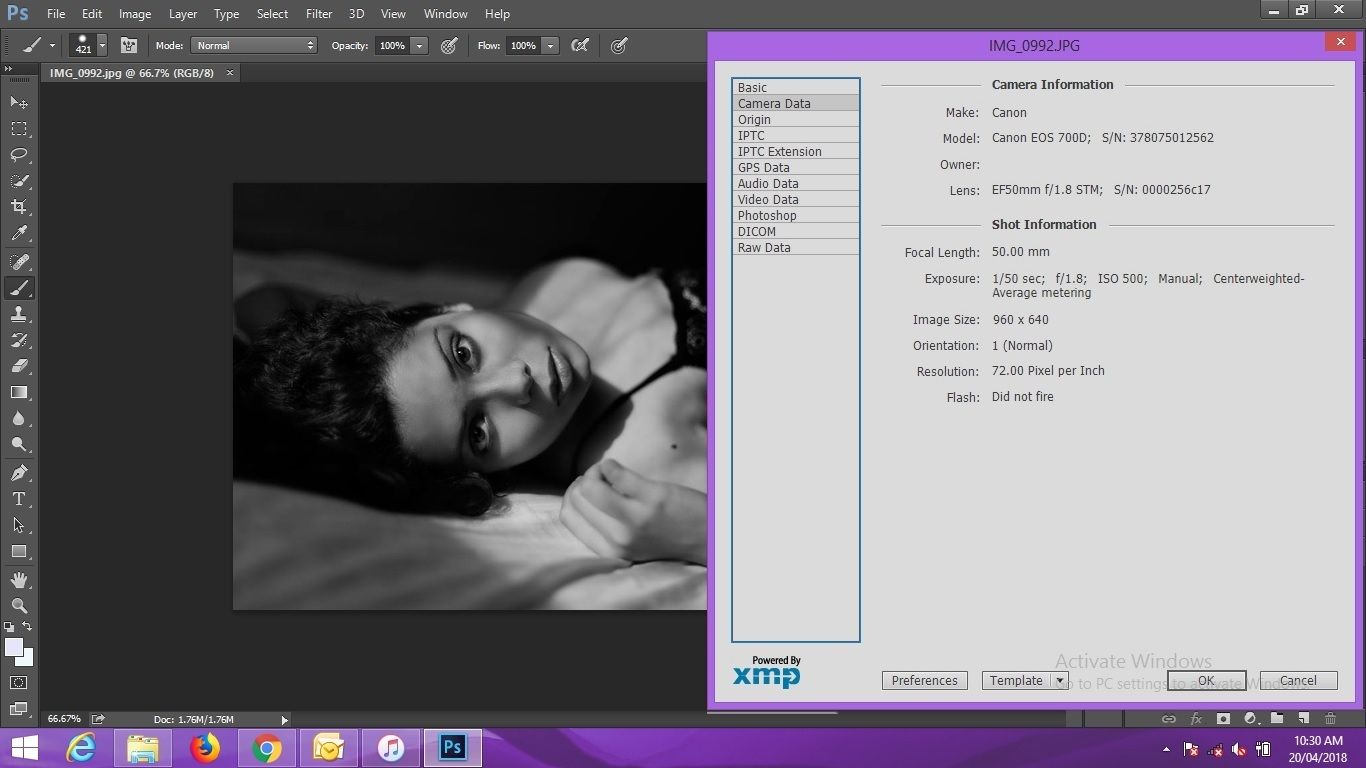The image size is (1366, 768).
Task: Select the Zoom tool
Action: pos(19,606)
